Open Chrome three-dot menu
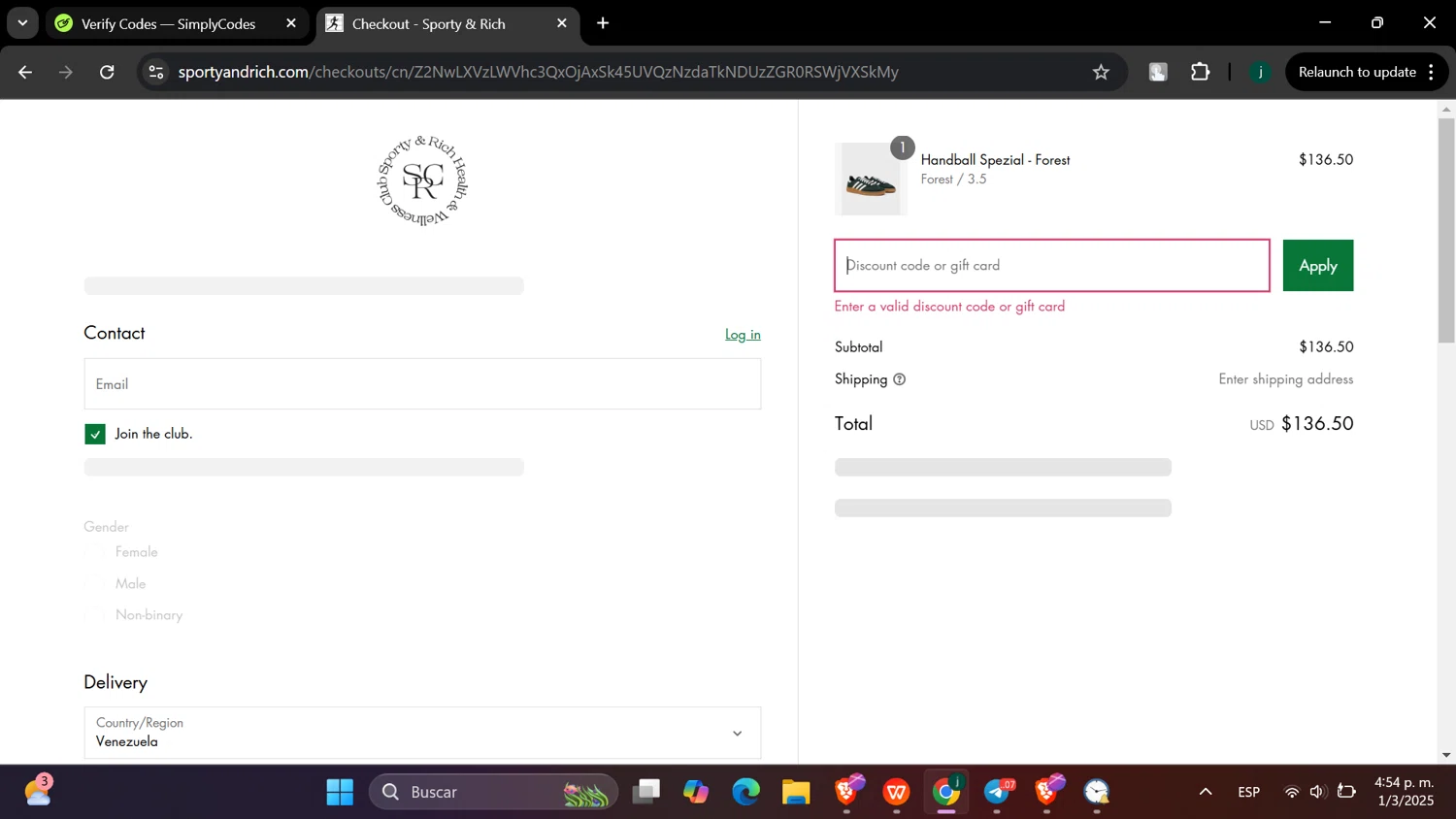Screen dimensions: 1456x819 [x=1432, y=72]
